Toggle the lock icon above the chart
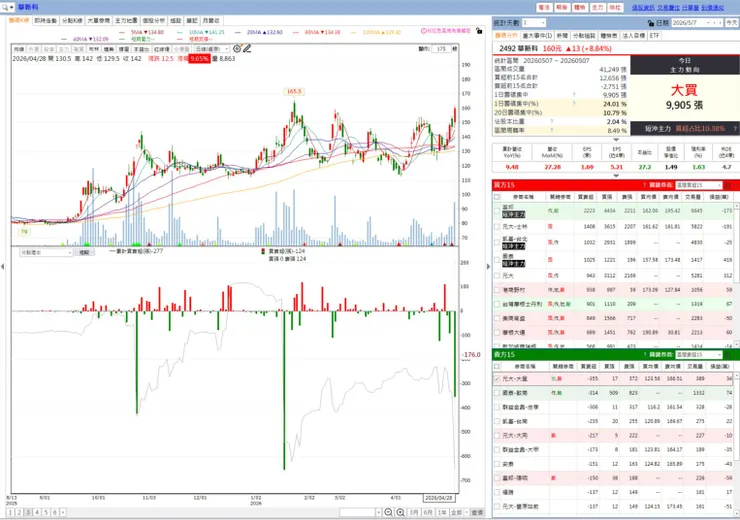This screenshot has height=520, width=740. (x=479, y=31)
